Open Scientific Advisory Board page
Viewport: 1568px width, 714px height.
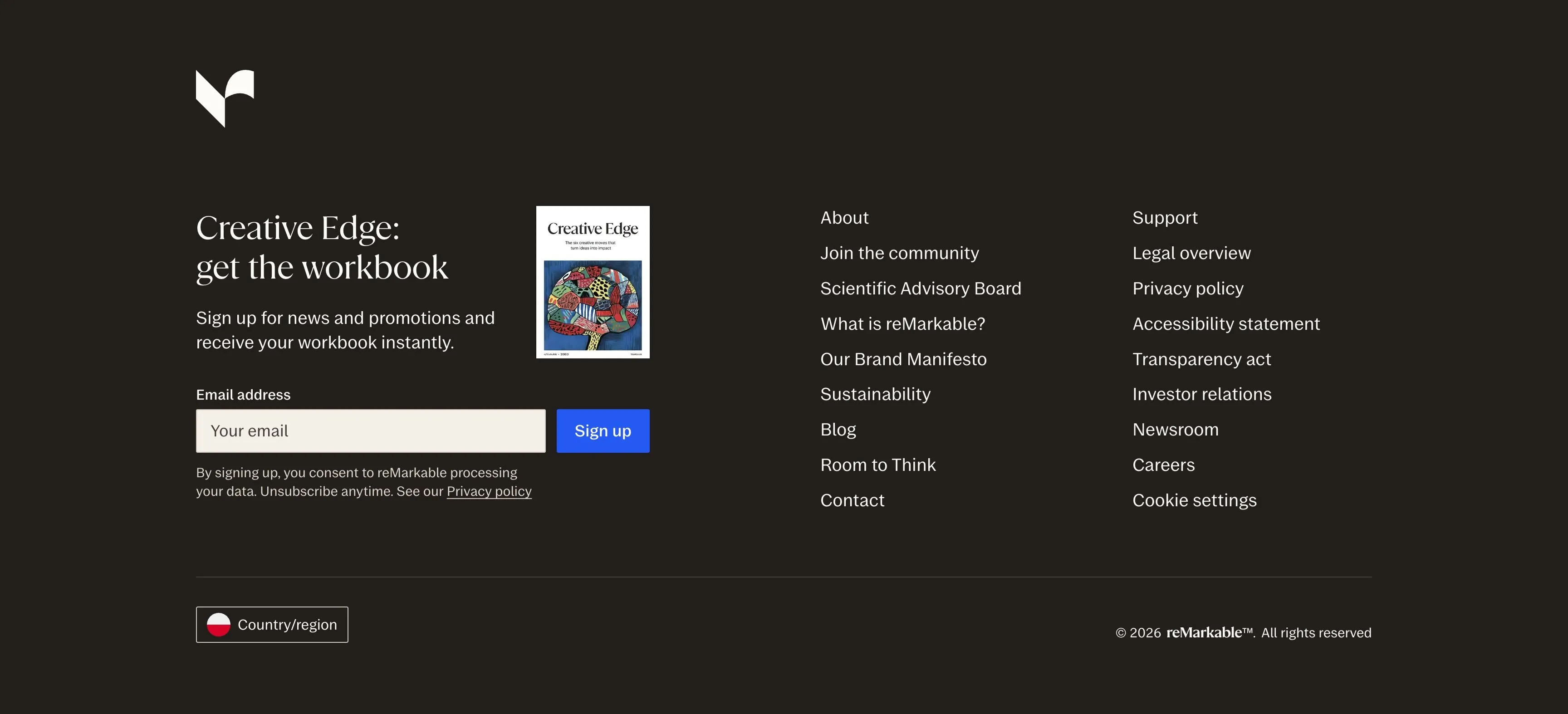pos(921,289)
